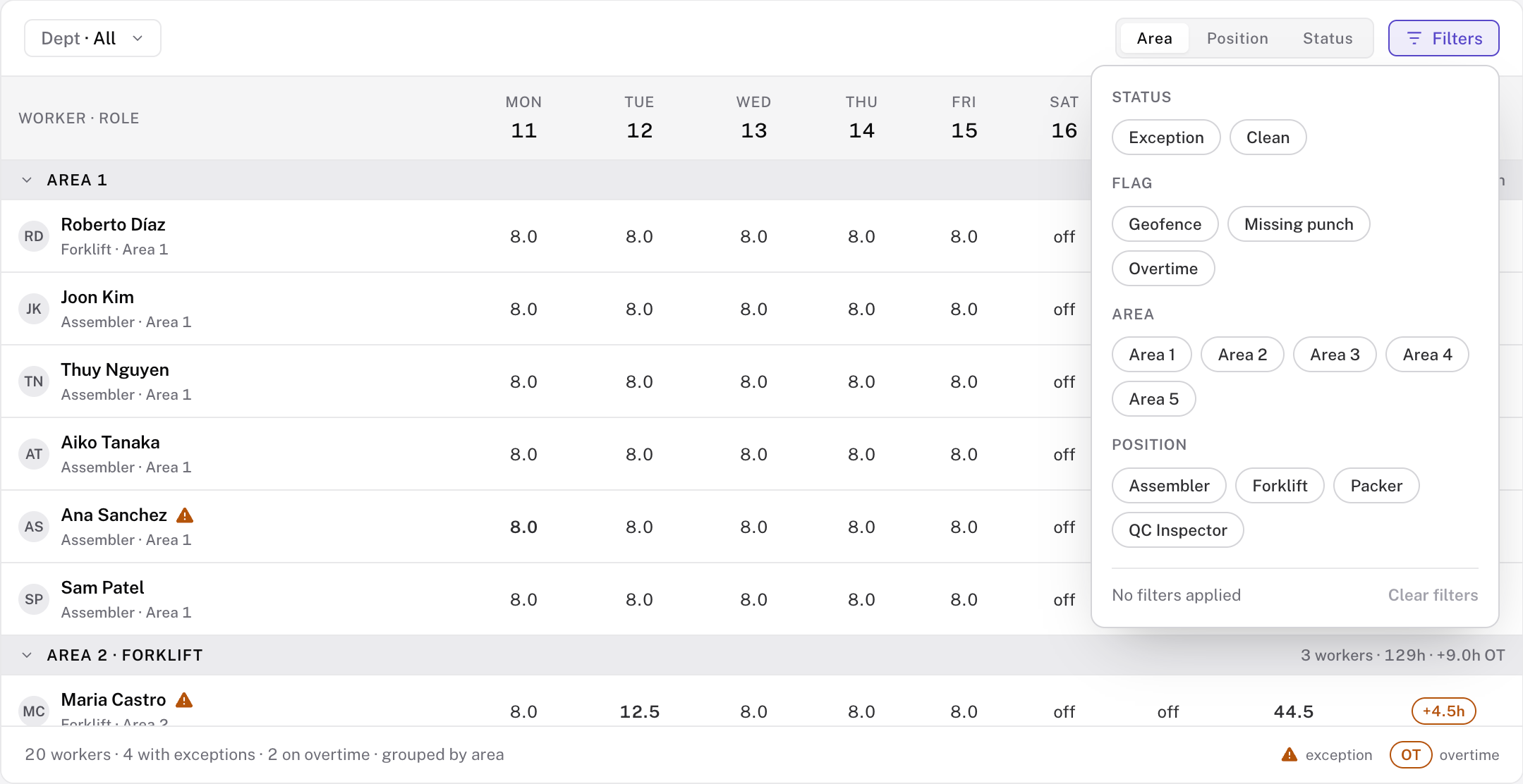Click Maria Castro's 44.5 total hours
This screenshot has height=784, width=1523.
(x=1294, y=711)
